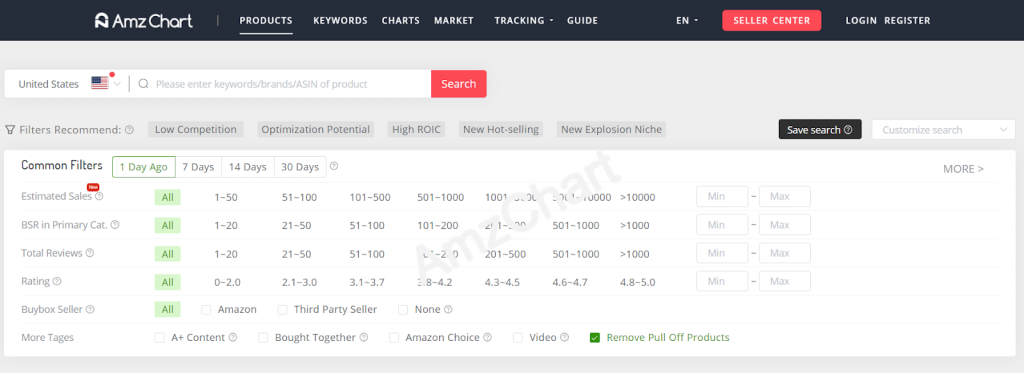Check the Amazon buybox seller checkbox
1024x373 pixels.
(206, 310)
